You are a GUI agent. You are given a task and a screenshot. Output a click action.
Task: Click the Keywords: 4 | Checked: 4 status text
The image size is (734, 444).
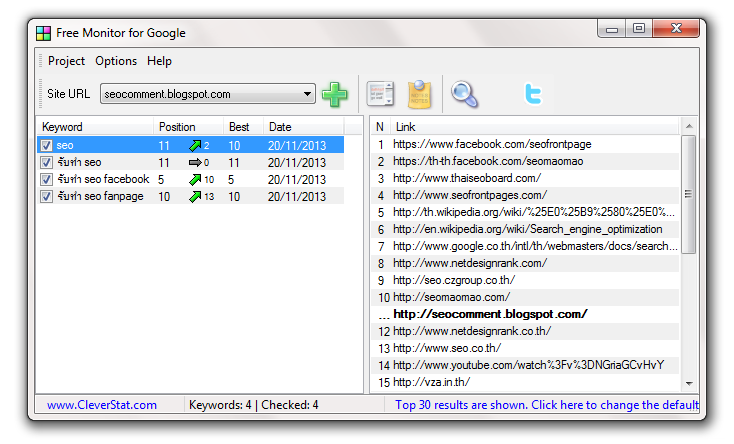253,405
